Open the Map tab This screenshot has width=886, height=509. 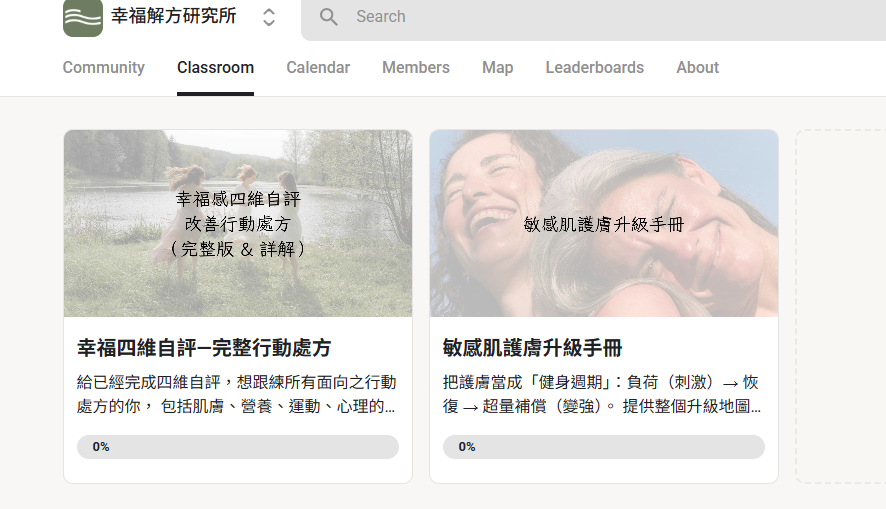(x=498, y=67)
